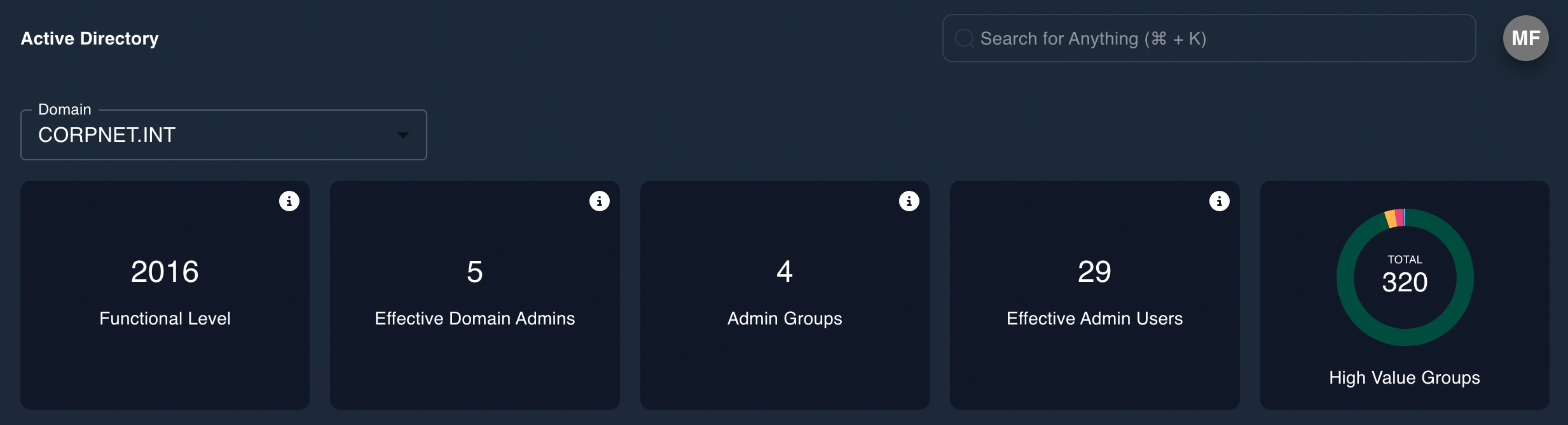Click info icon on Functional Level card
This screenshot has width=1568, height=425.
tap(289, 201)
